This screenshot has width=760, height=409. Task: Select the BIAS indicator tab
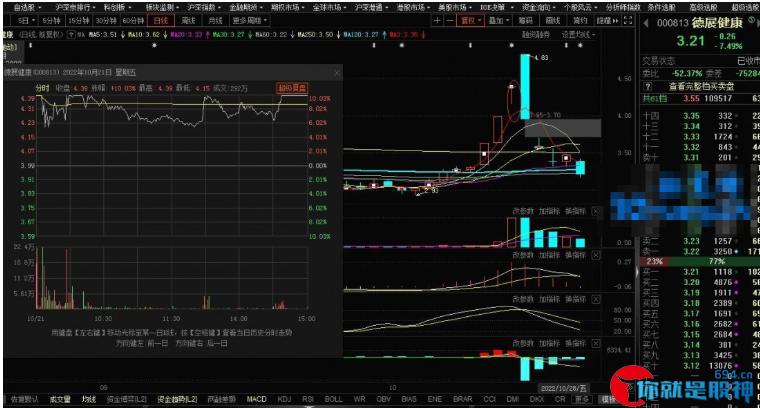point(409,399)
